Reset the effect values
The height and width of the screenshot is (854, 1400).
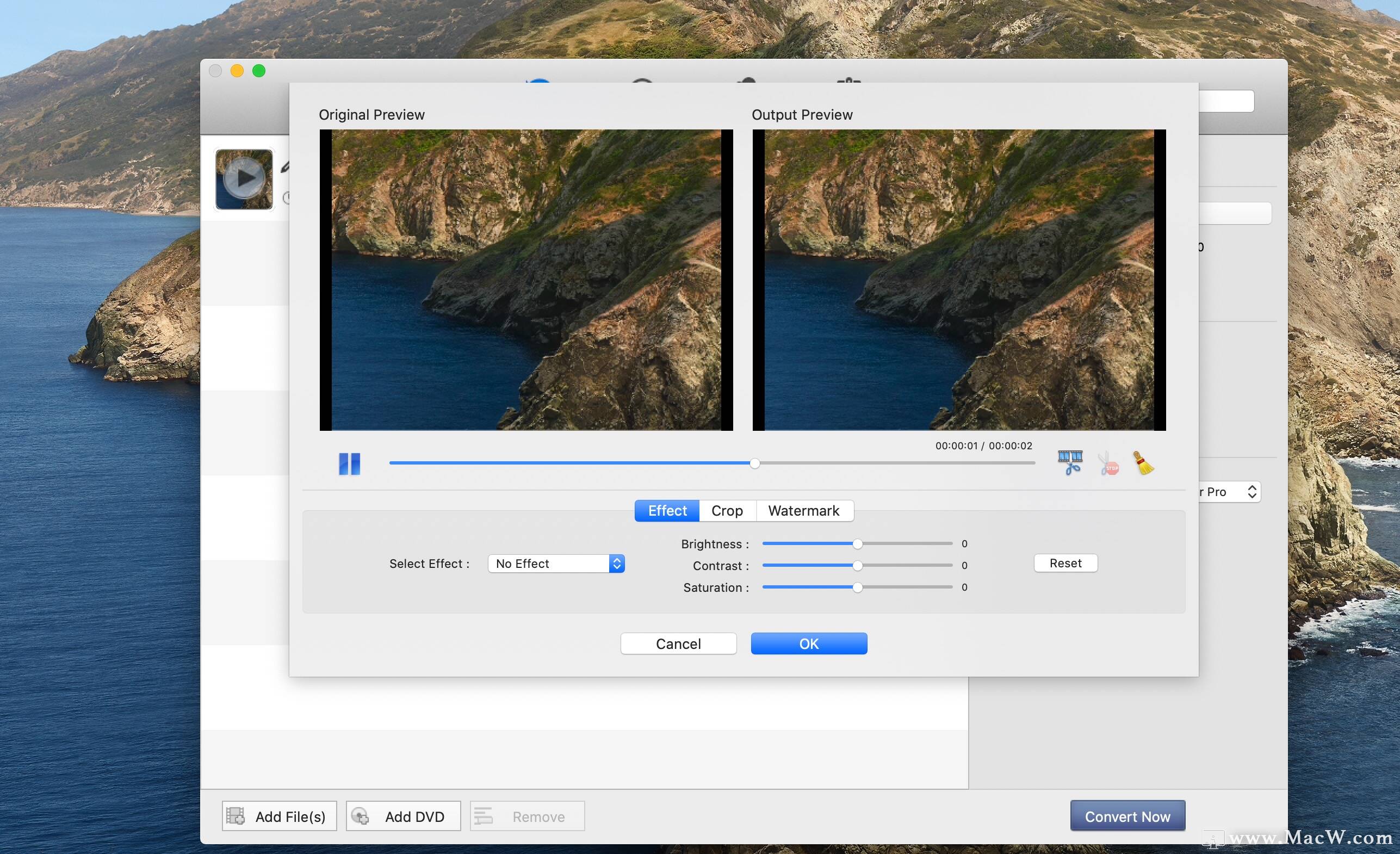(x=1066, y=562)
